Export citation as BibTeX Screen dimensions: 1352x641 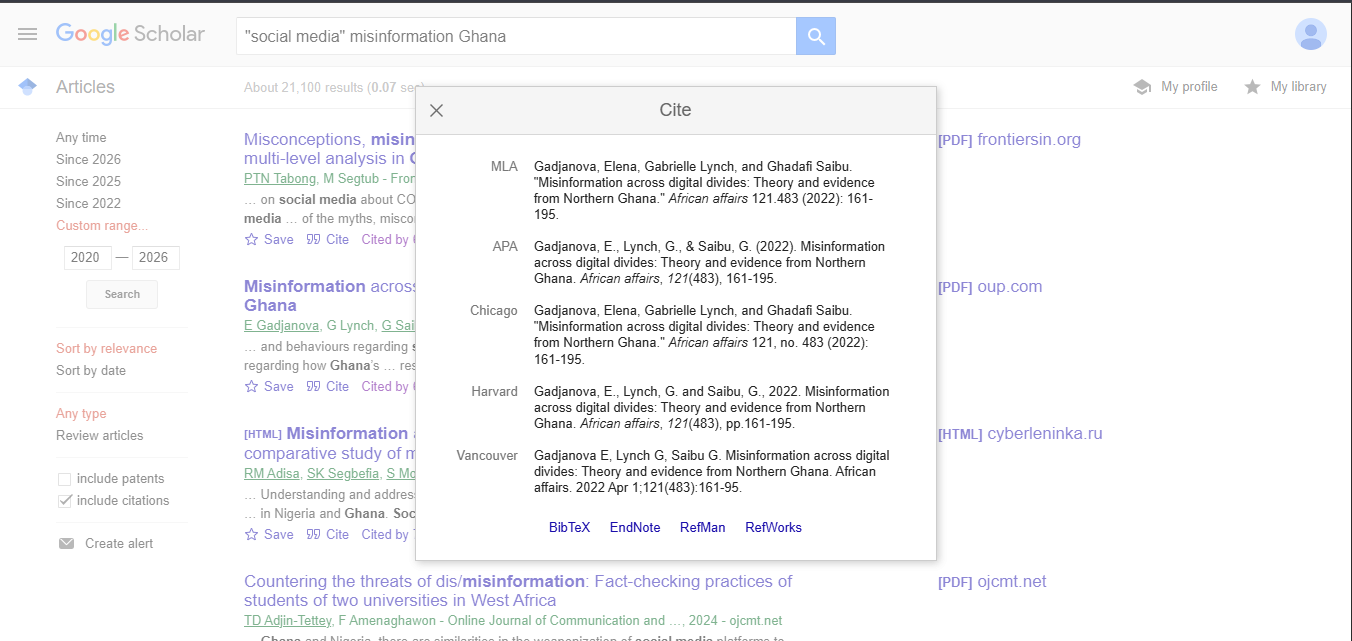(569, 527)
